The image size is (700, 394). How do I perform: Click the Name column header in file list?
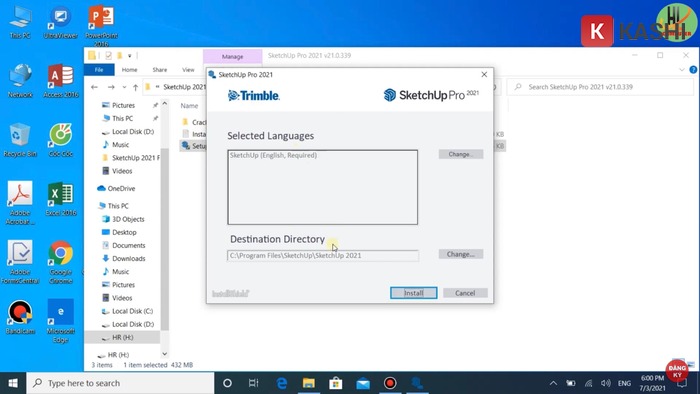tap(189, 106)
